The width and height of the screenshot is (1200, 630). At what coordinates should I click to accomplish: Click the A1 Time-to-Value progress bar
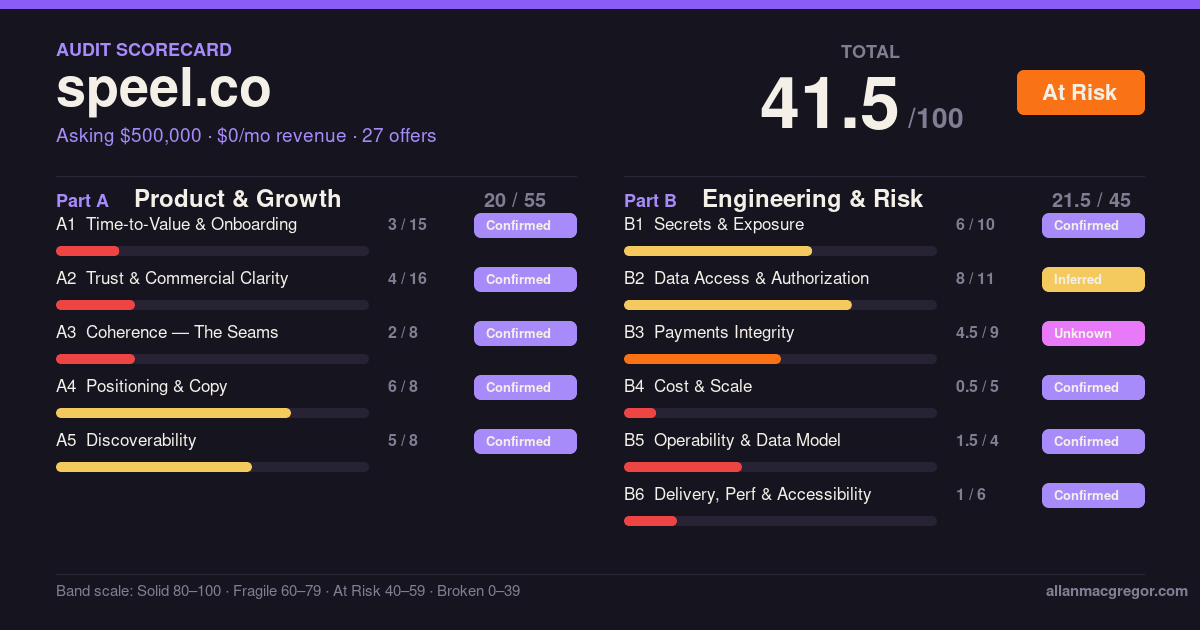[212, 251]
